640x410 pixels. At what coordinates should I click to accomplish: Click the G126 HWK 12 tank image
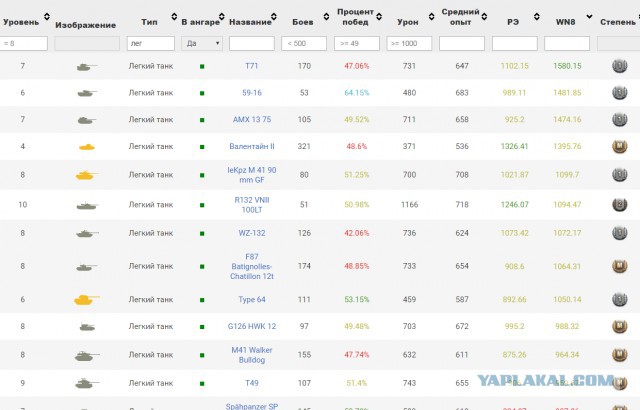(87, 326)
